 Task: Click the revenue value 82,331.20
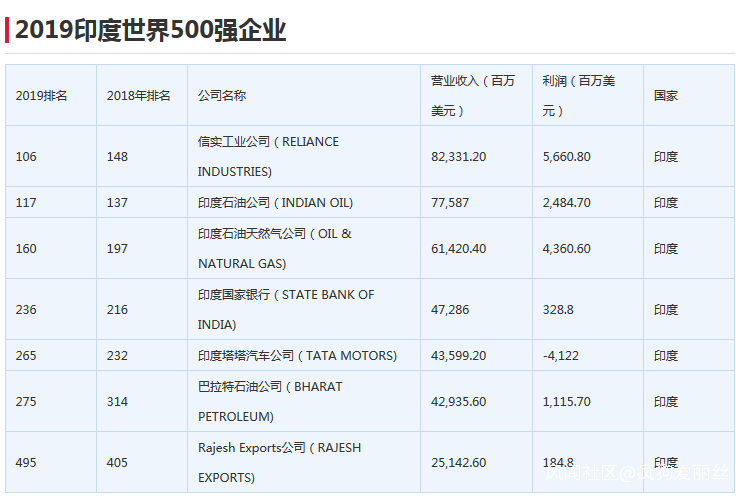458,156
